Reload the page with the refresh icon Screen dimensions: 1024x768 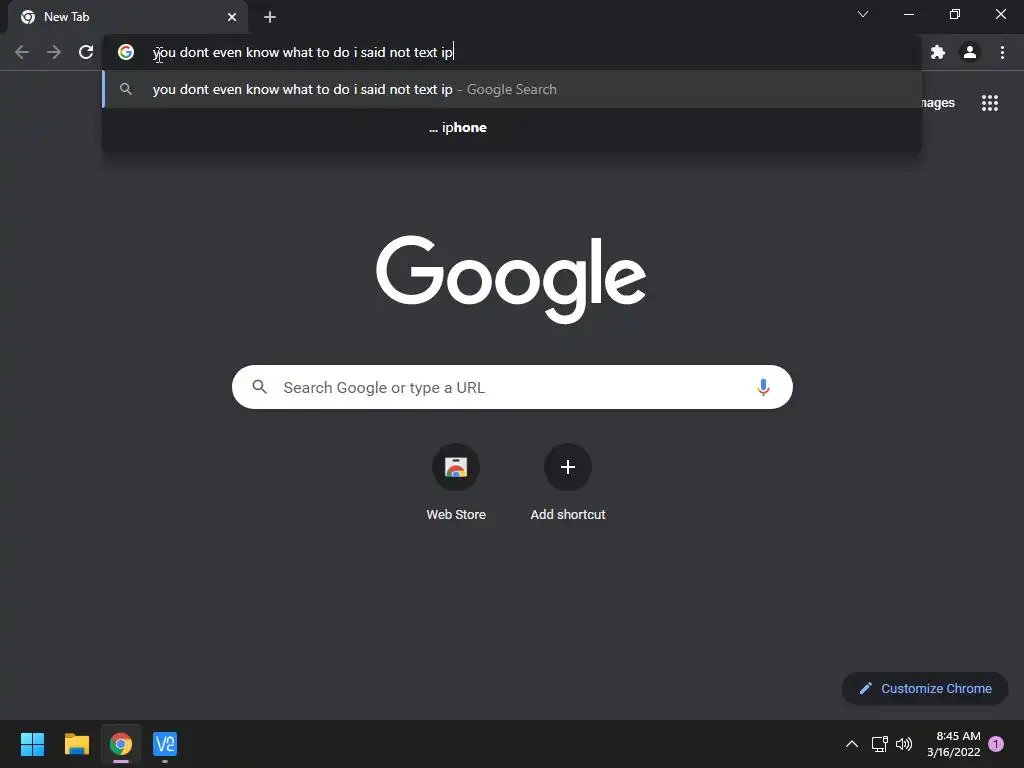pyautogui.click(x=86, y=52)
